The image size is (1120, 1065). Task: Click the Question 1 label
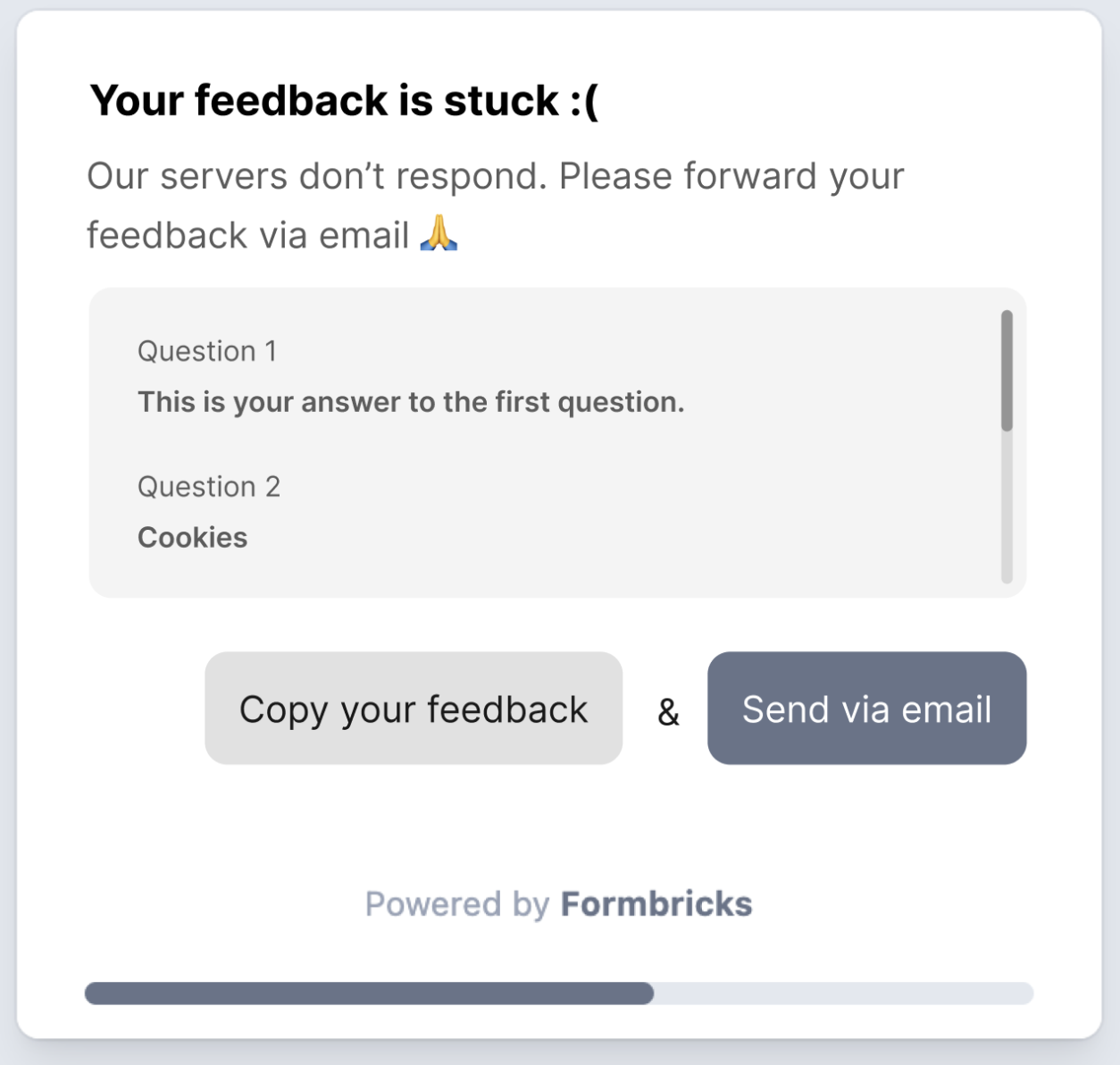click(207, 351)
